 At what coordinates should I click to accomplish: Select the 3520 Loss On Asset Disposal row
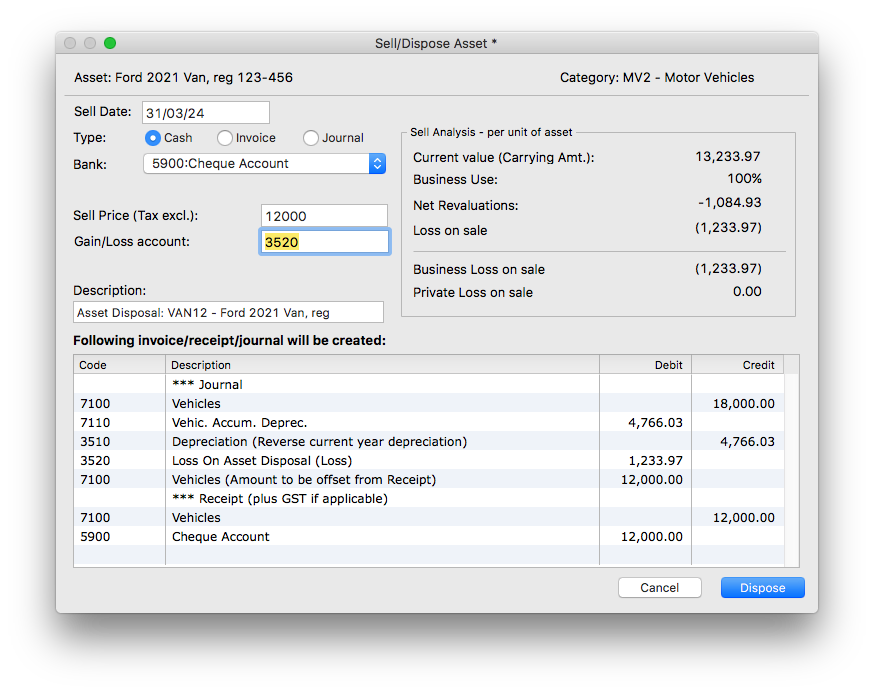(429, 461)
